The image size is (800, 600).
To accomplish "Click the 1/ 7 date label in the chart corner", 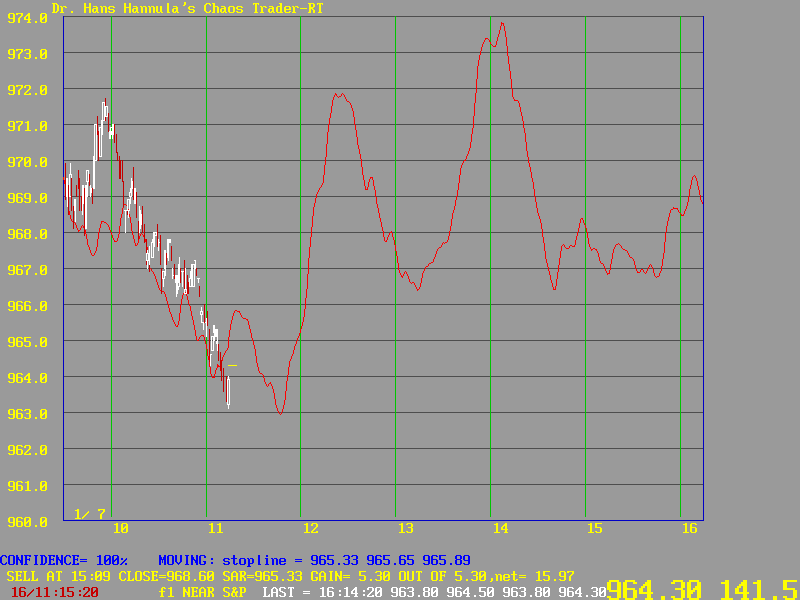I will click(90, 514).
